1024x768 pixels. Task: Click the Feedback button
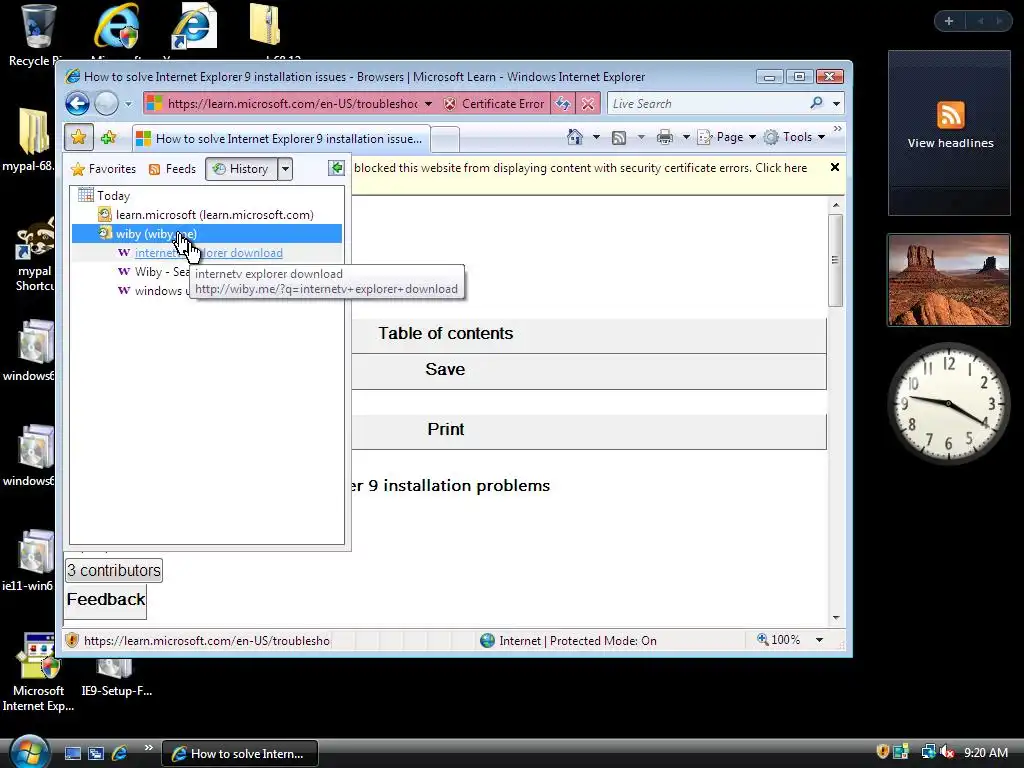106,600
